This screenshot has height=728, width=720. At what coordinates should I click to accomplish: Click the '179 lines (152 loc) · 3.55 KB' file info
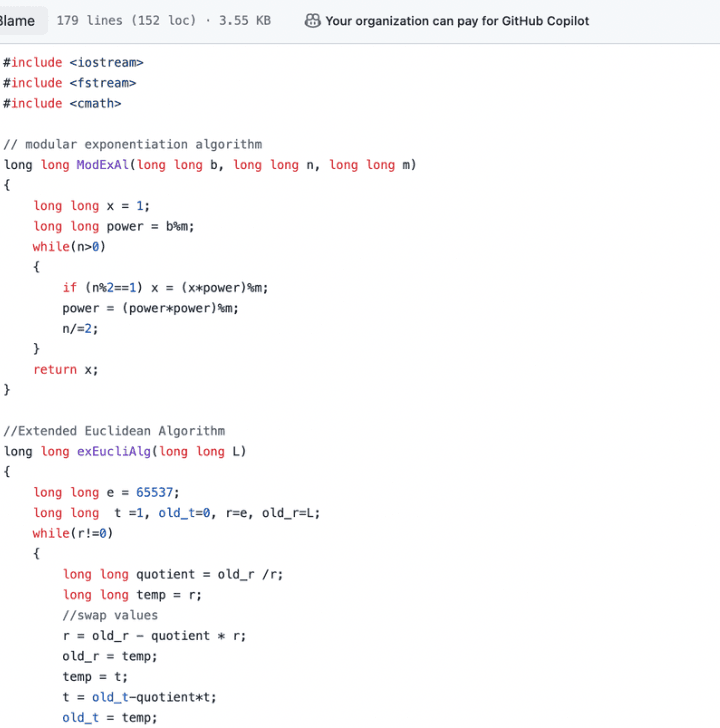tap(163, 21)
